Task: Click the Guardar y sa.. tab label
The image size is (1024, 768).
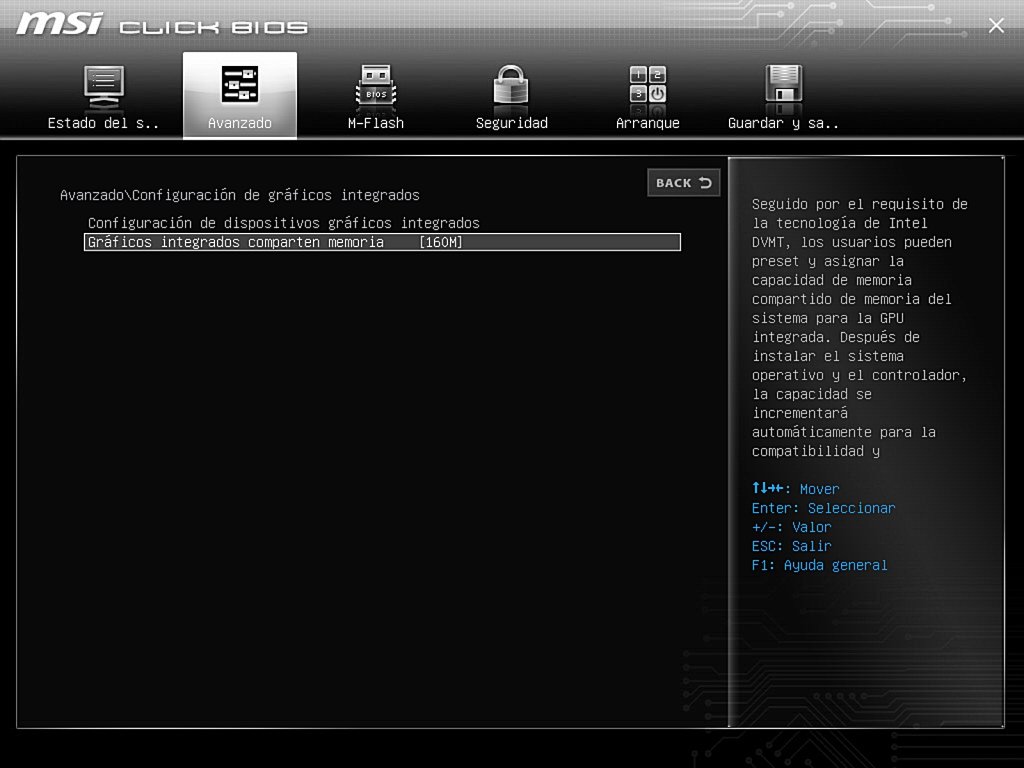Action: [783, 123]
